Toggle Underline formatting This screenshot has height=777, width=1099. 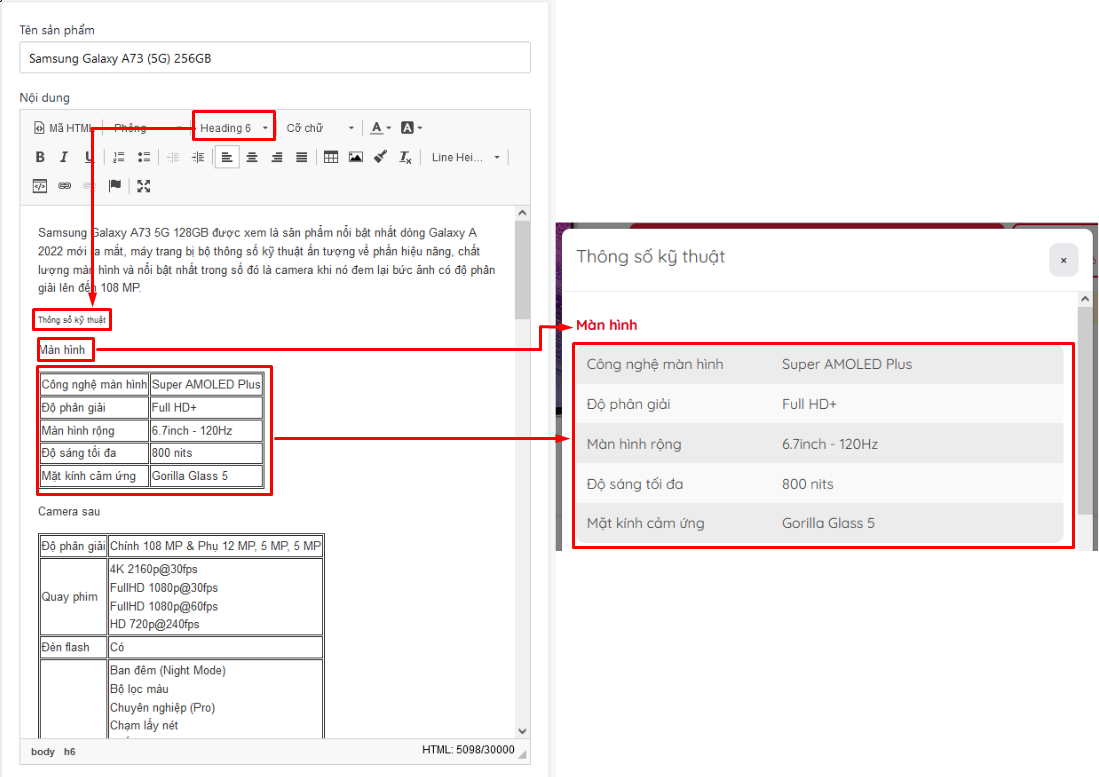pyautogui.click(x=88, y=157)
